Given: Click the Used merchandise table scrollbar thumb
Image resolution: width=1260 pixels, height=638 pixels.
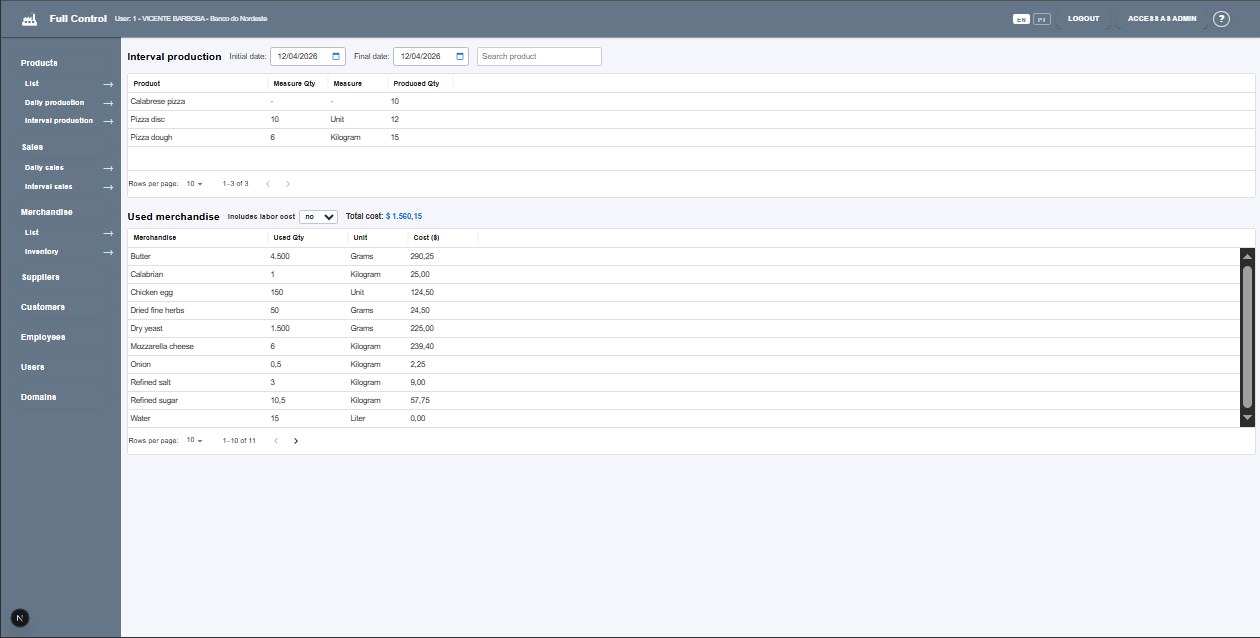Looking at the screenshot, I should [x=1247, y=335].
